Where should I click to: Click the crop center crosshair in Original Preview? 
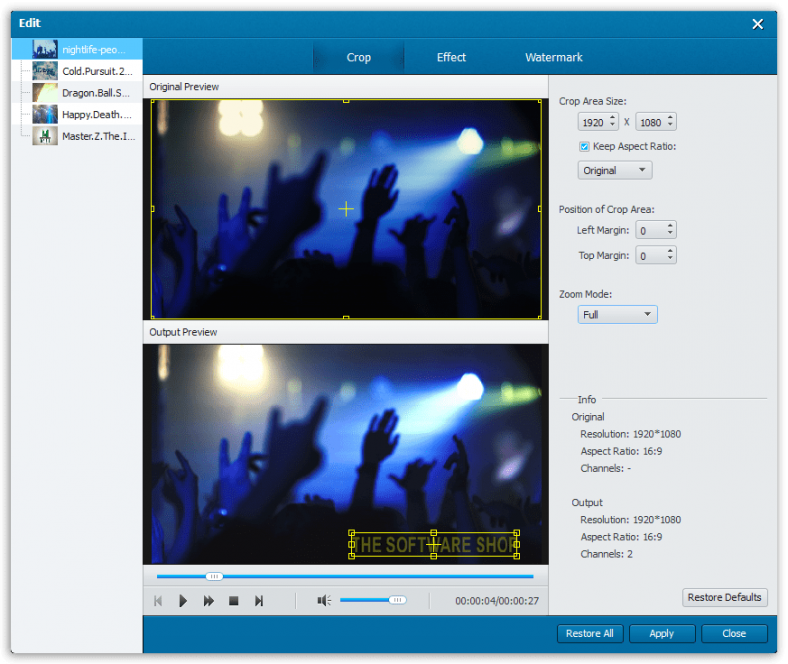[346, 209]
